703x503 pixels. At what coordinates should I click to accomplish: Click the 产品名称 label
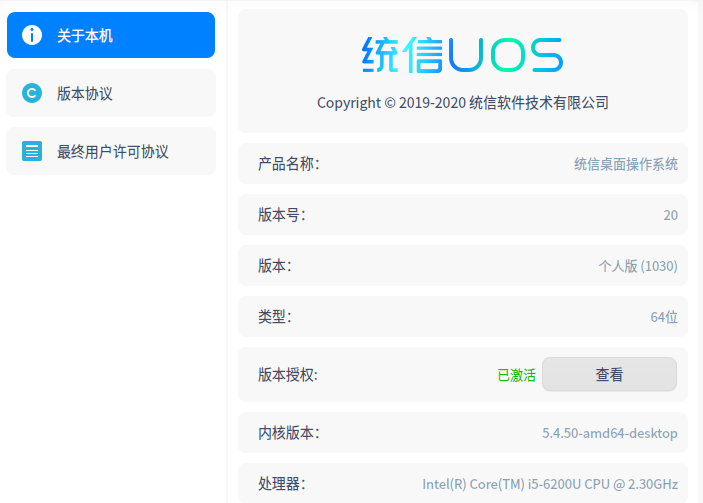coord(288,164)
